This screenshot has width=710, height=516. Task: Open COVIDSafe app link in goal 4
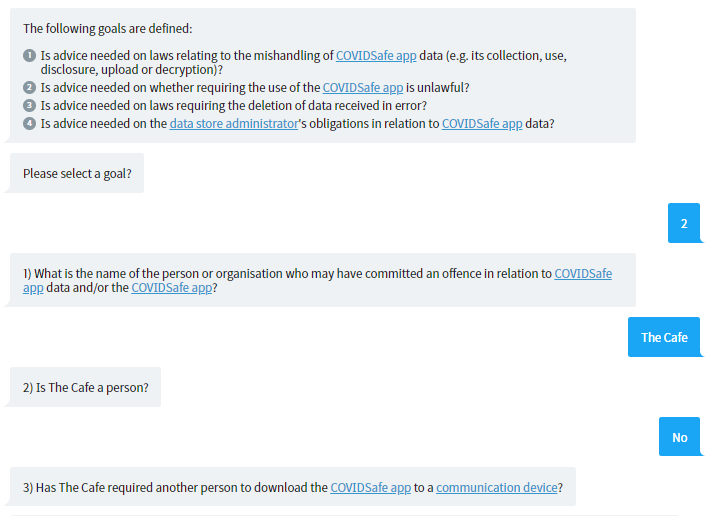(482, 124)
